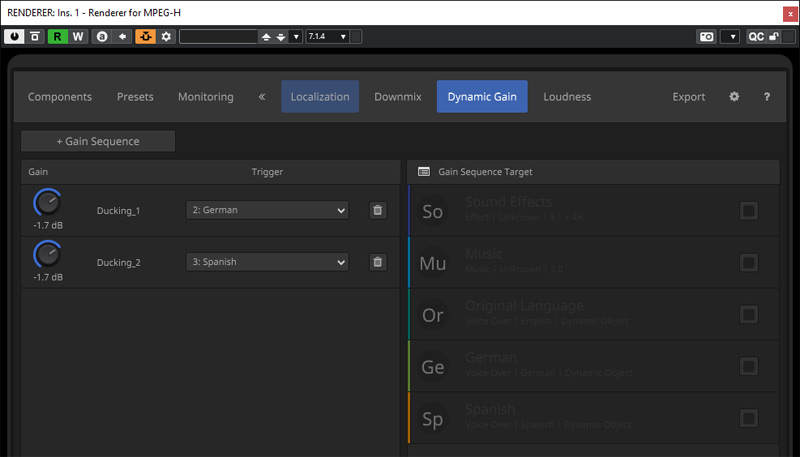Switch to the Loudness tab

[x=567, y=97]
